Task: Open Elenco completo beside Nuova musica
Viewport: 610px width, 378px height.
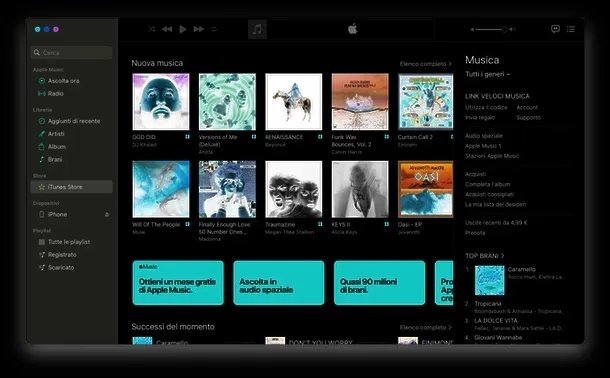Action: tap(426, 64)
